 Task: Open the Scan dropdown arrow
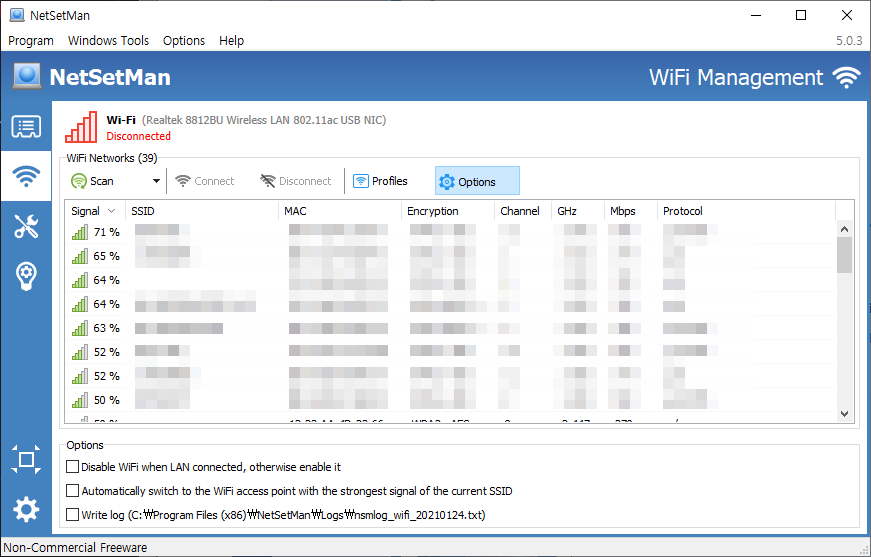tap(156, 181)
